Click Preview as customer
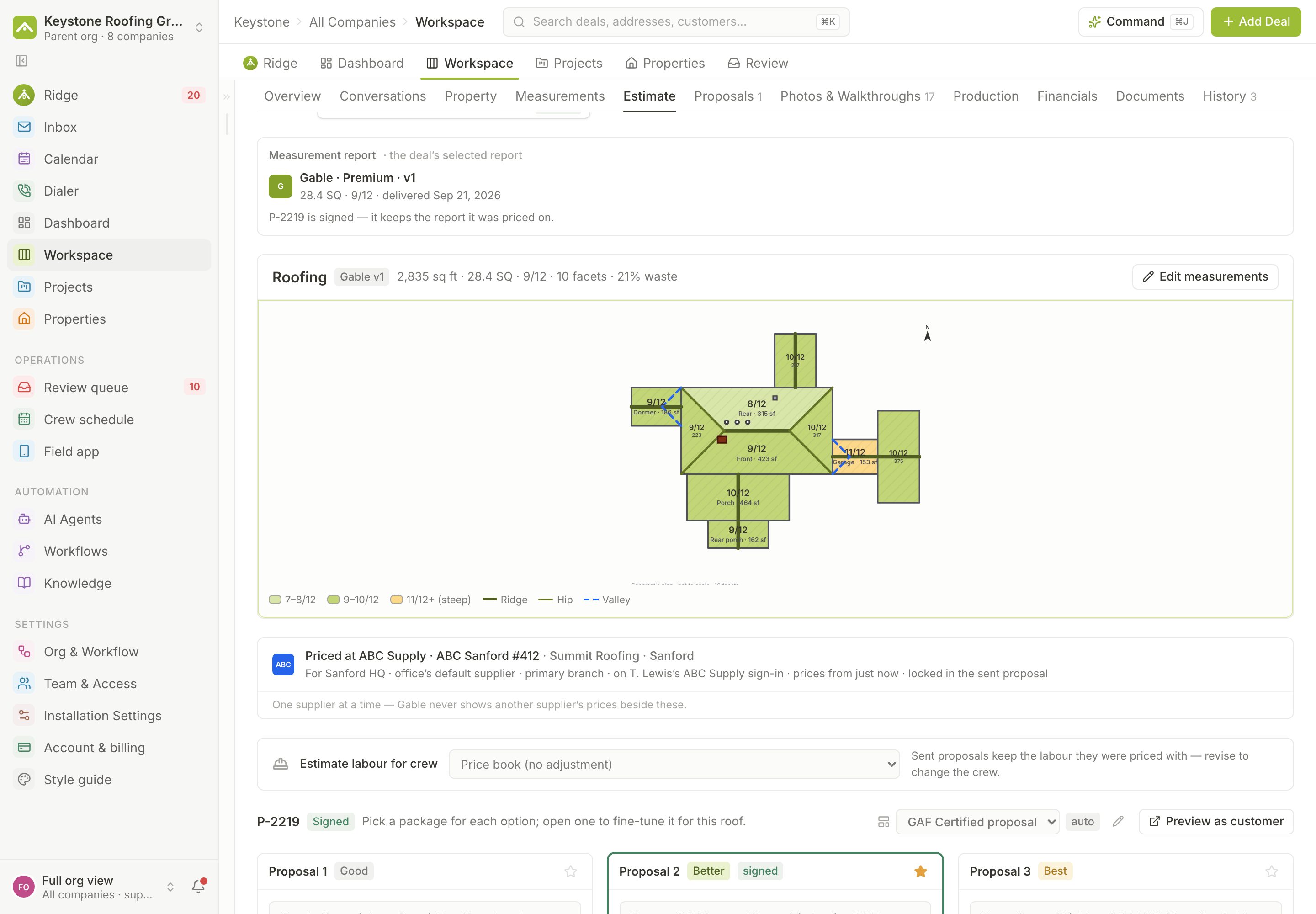The height and width of the screenshot is (914, 1316). click(1216, 822)
